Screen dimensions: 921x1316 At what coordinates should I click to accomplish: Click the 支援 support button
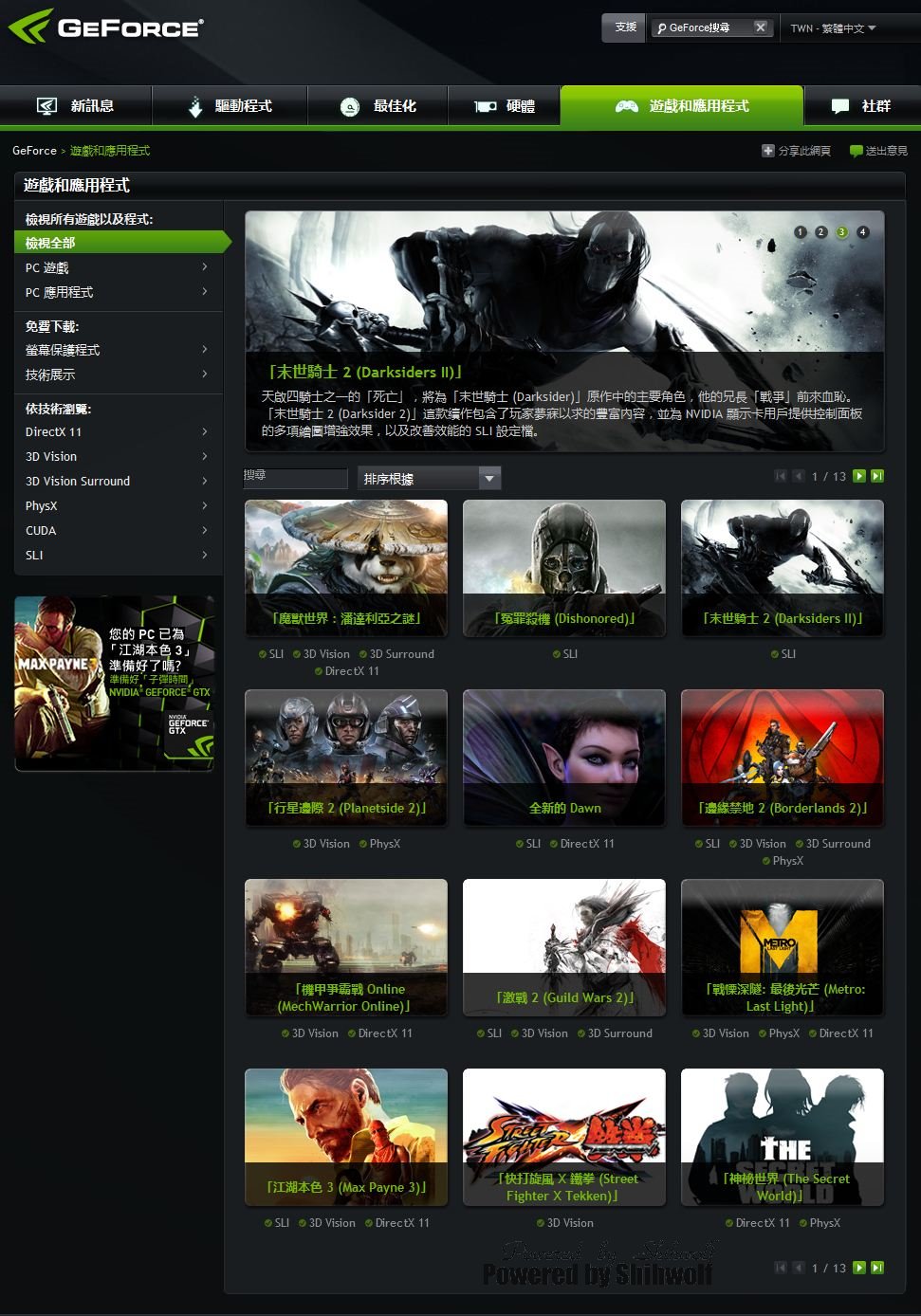(625, 27)
